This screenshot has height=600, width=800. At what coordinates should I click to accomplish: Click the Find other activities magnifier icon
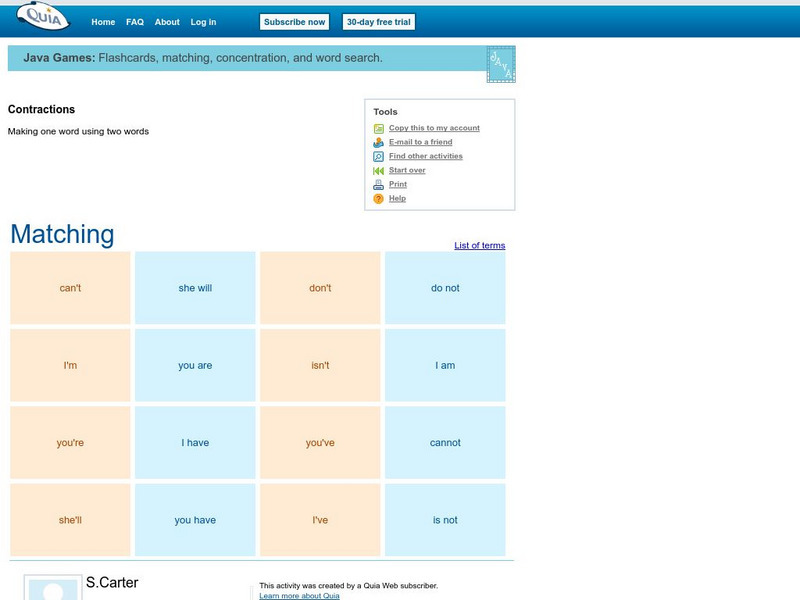378,156
